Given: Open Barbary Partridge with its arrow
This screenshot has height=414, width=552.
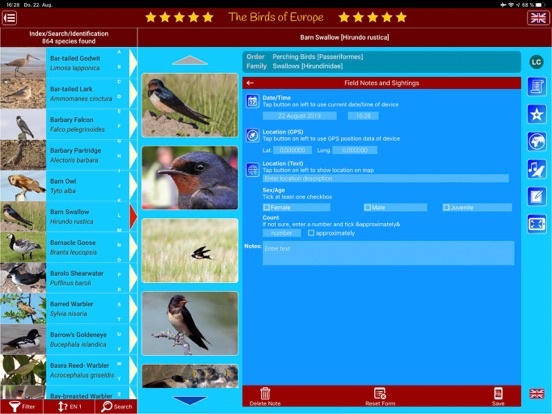Looking at the screenshot, I should (x=133, y=155).
